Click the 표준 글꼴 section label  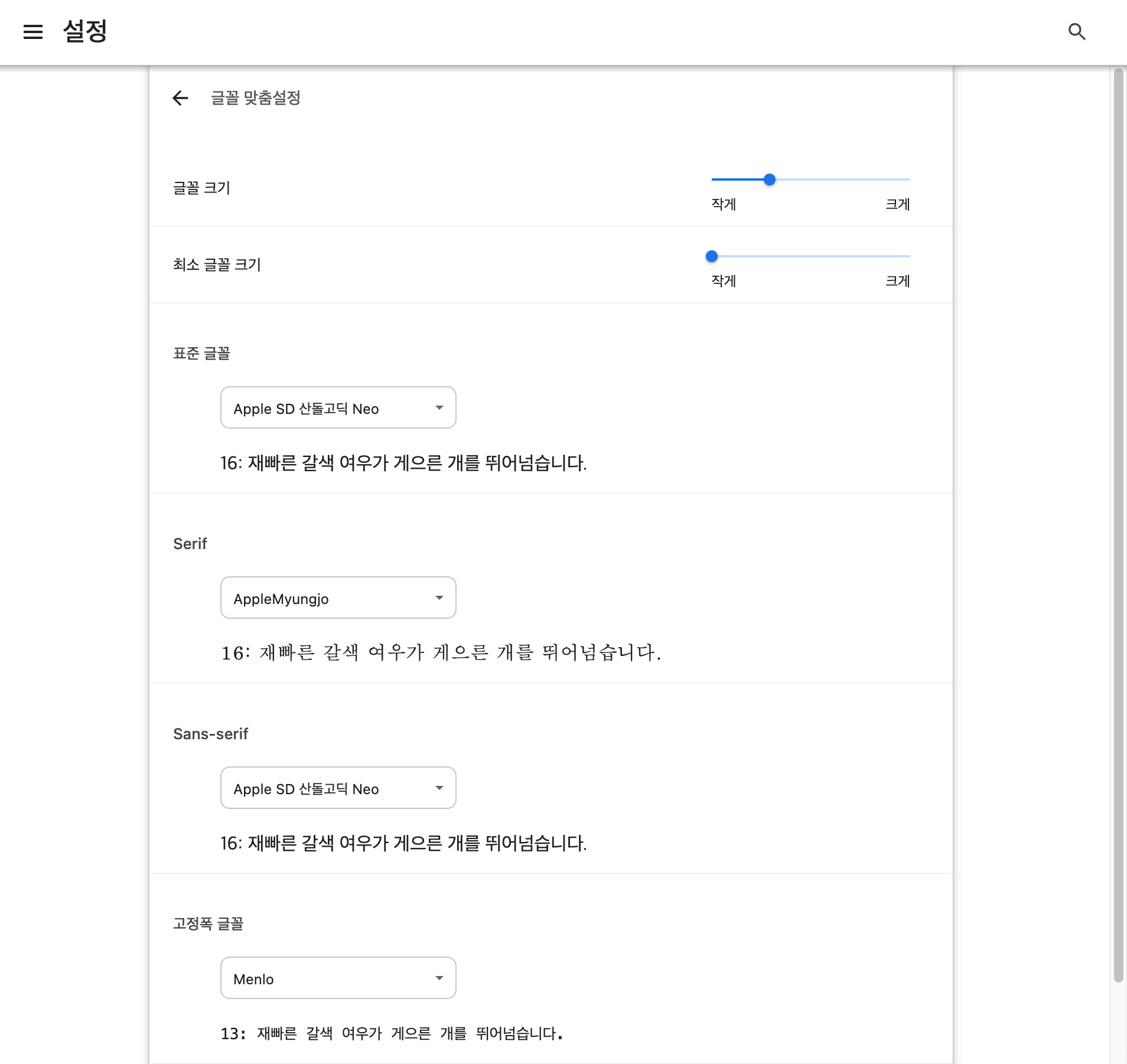(x=201, y=354)
